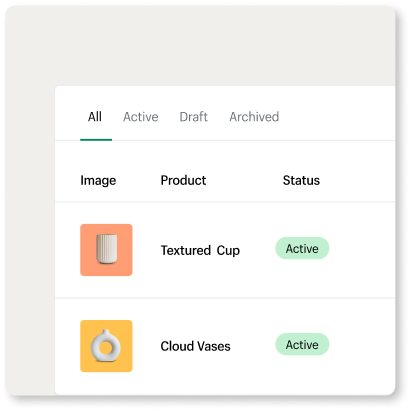
Task: Switch to the All products tab
Action: click(95, 117)
